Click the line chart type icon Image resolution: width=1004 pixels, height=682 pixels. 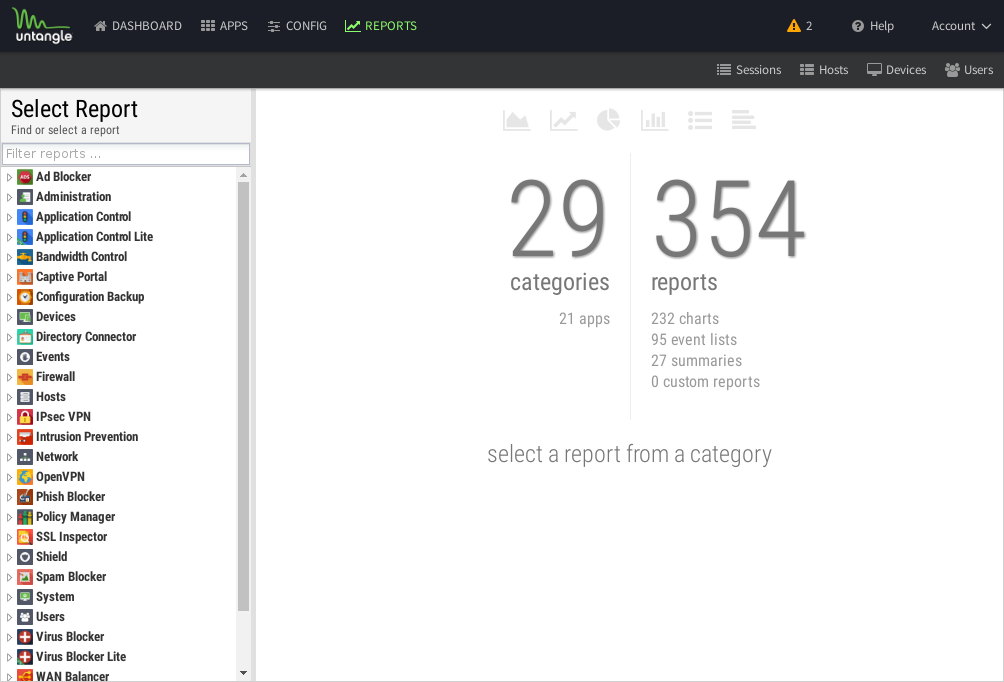(x=563, y=120)
